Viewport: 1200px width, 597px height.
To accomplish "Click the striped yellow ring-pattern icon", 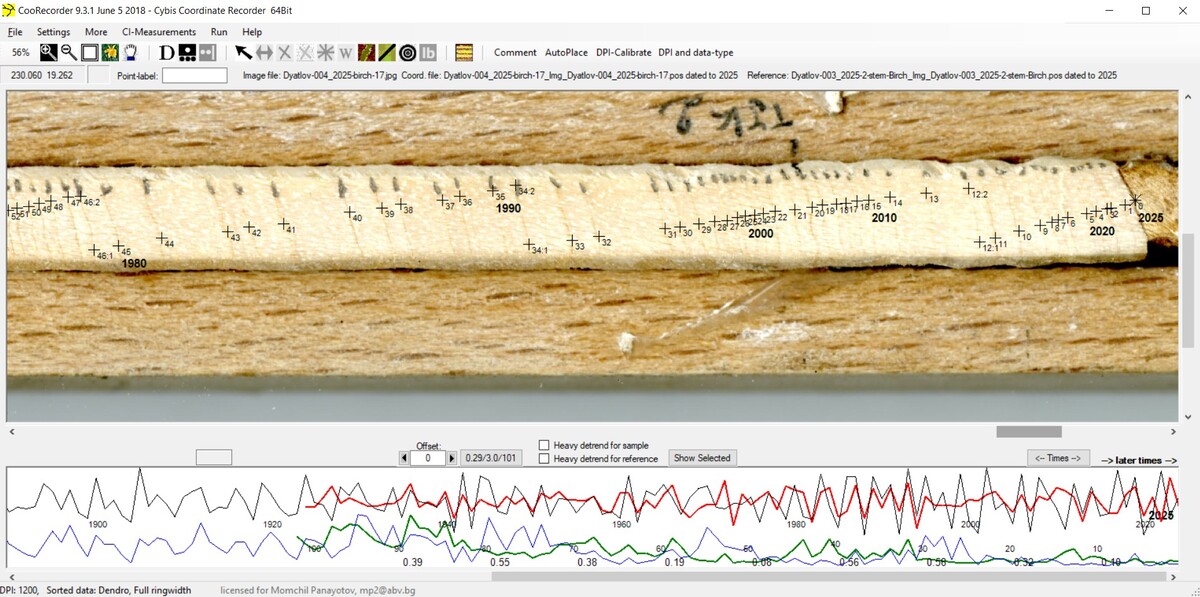I will 464,52.
